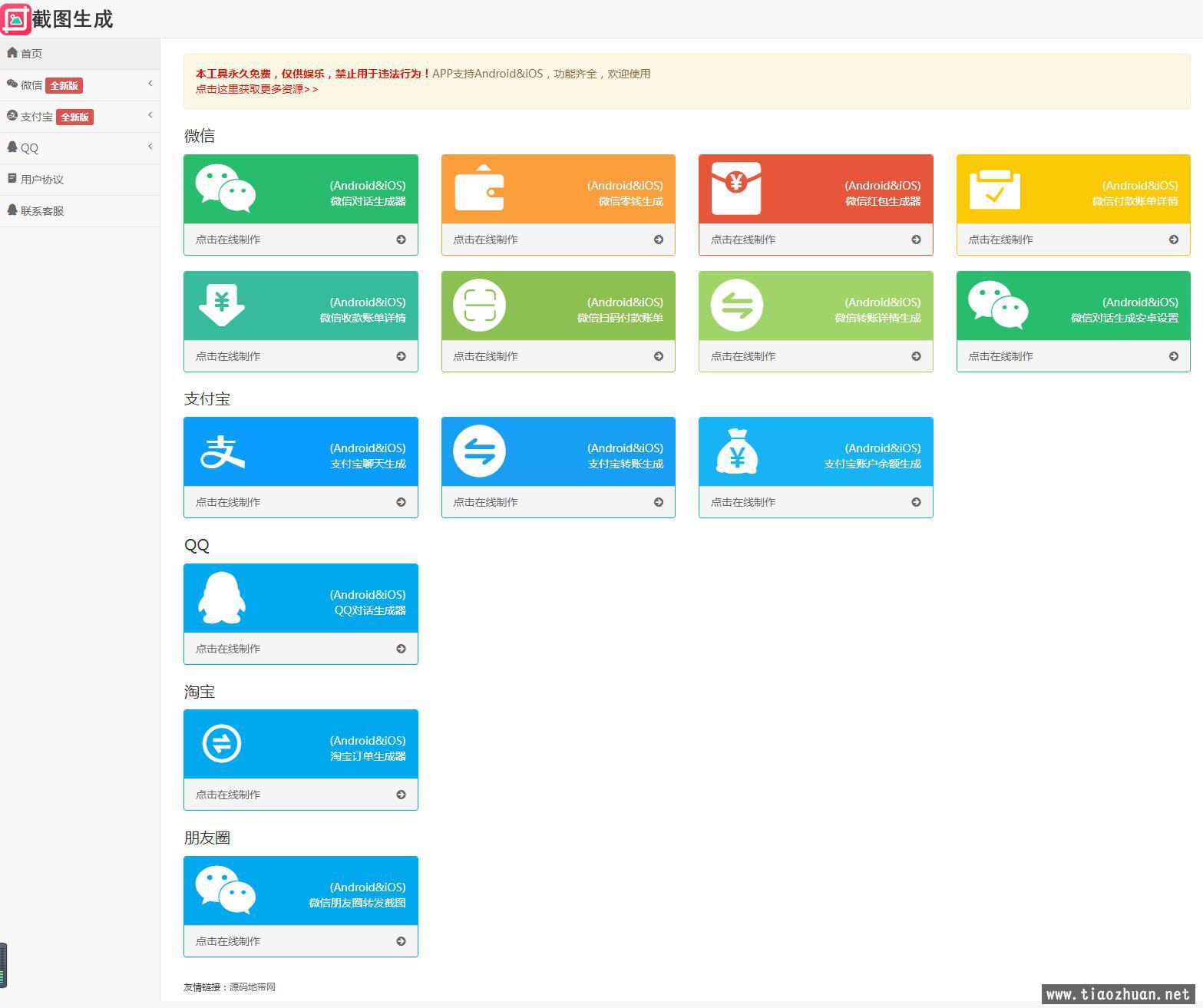Click the 微信转账详情生成 transfer arrows icon

click(737, 305)
